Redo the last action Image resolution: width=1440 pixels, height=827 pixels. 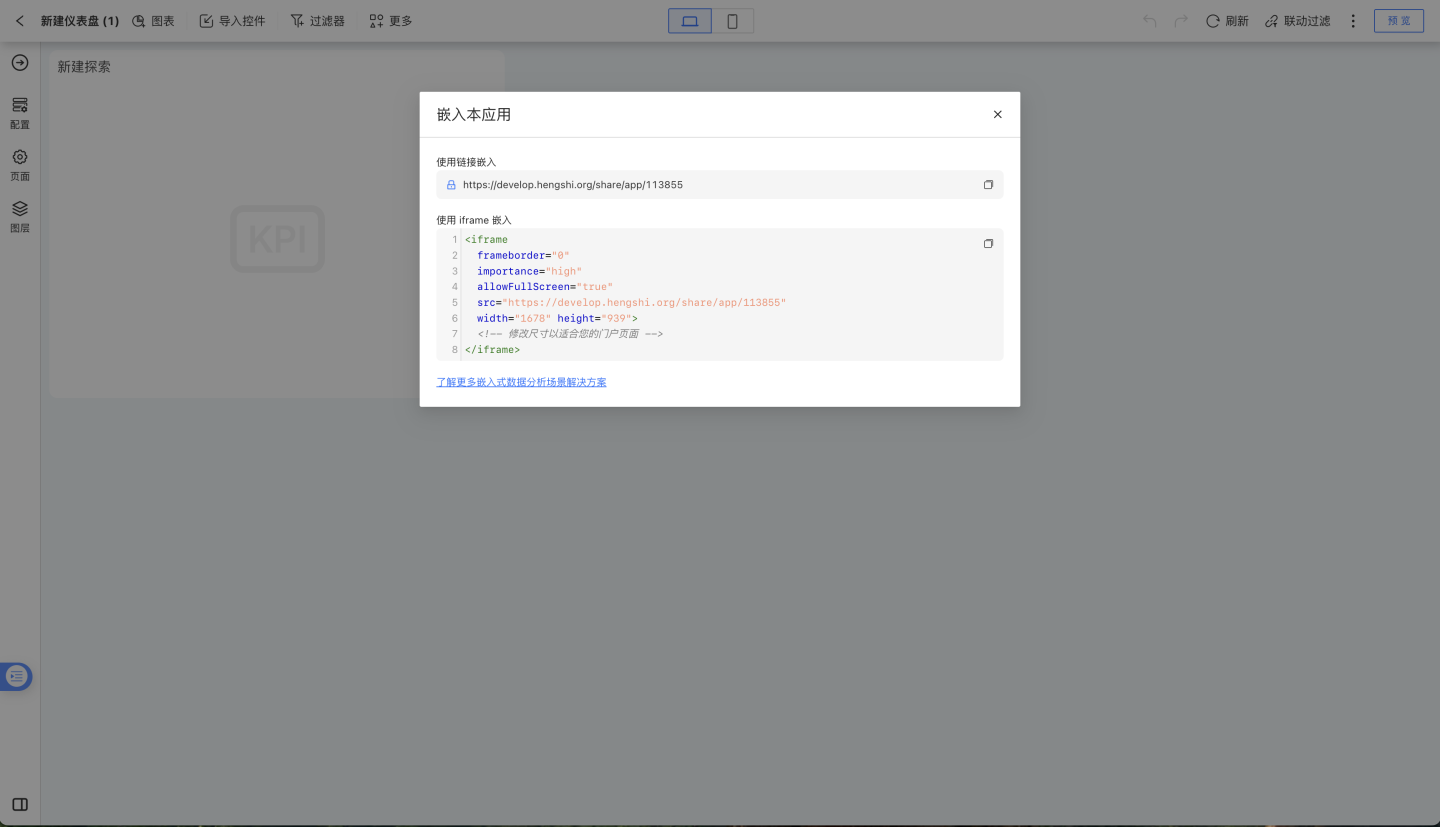tap(1181, 21)
